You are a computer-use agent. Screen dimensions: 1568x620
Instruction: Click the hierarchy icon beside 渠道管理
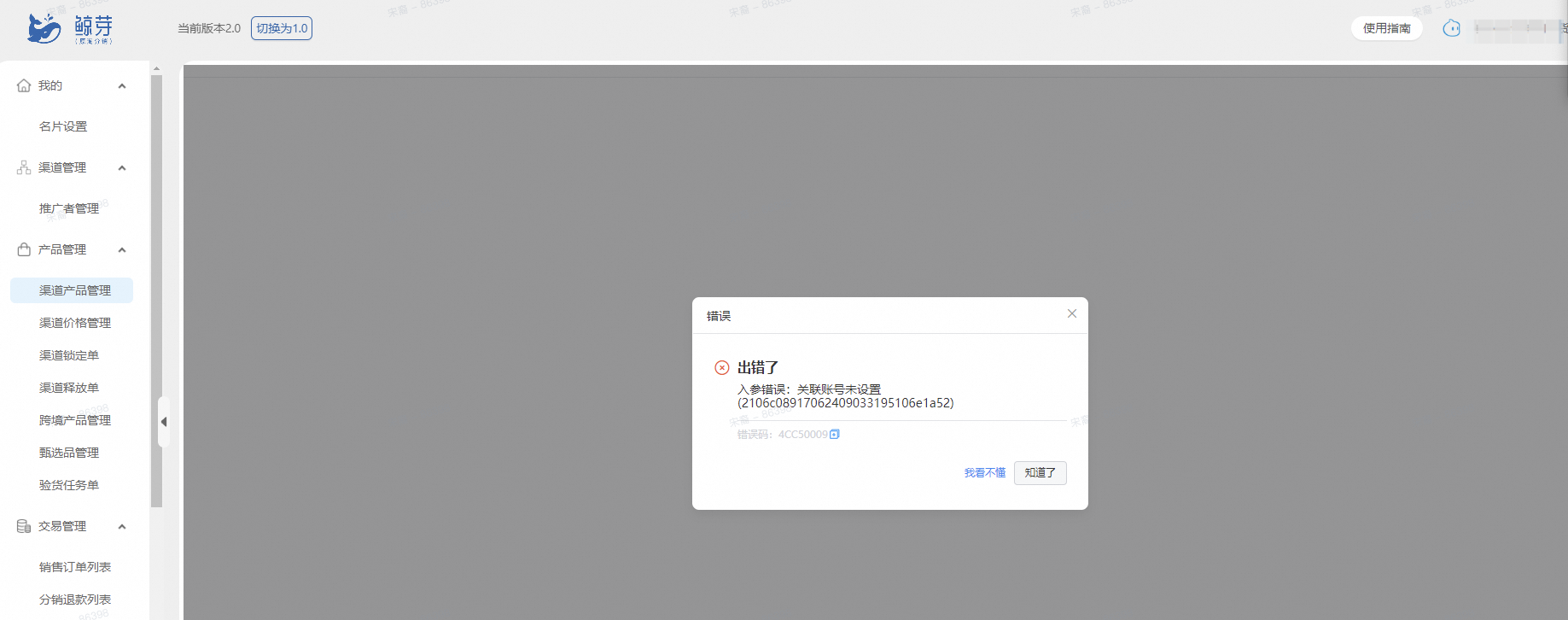click(24, 167)
